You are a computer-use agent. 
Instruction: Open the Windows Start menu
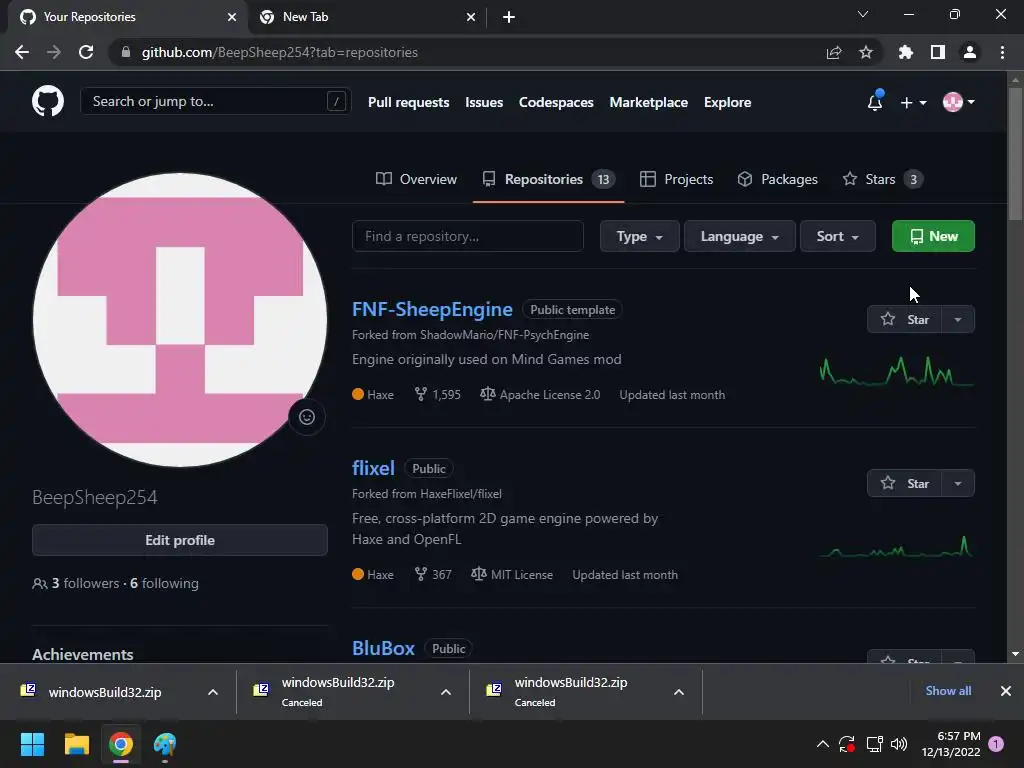pos(32,744)
